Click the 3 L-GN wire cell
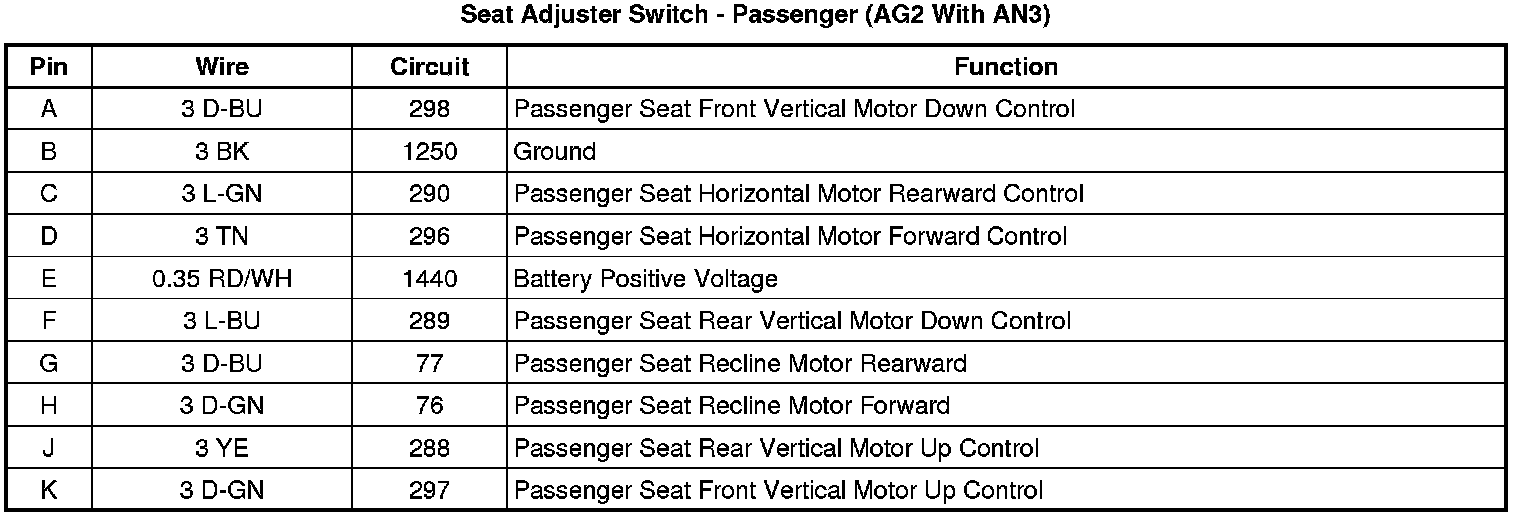1520x518 pixels. [x=222, y=194]
